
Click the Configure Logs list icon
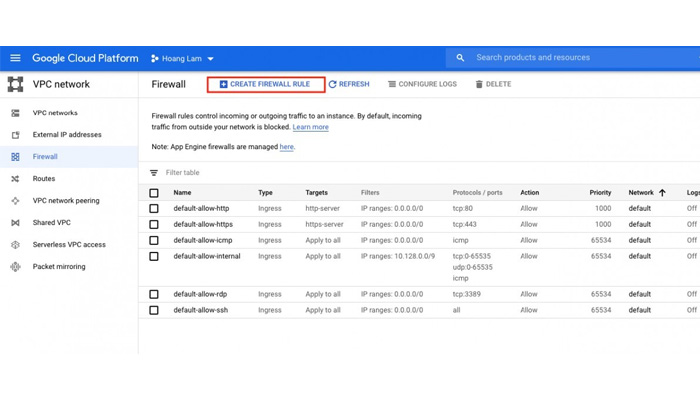tap(392, 84)
